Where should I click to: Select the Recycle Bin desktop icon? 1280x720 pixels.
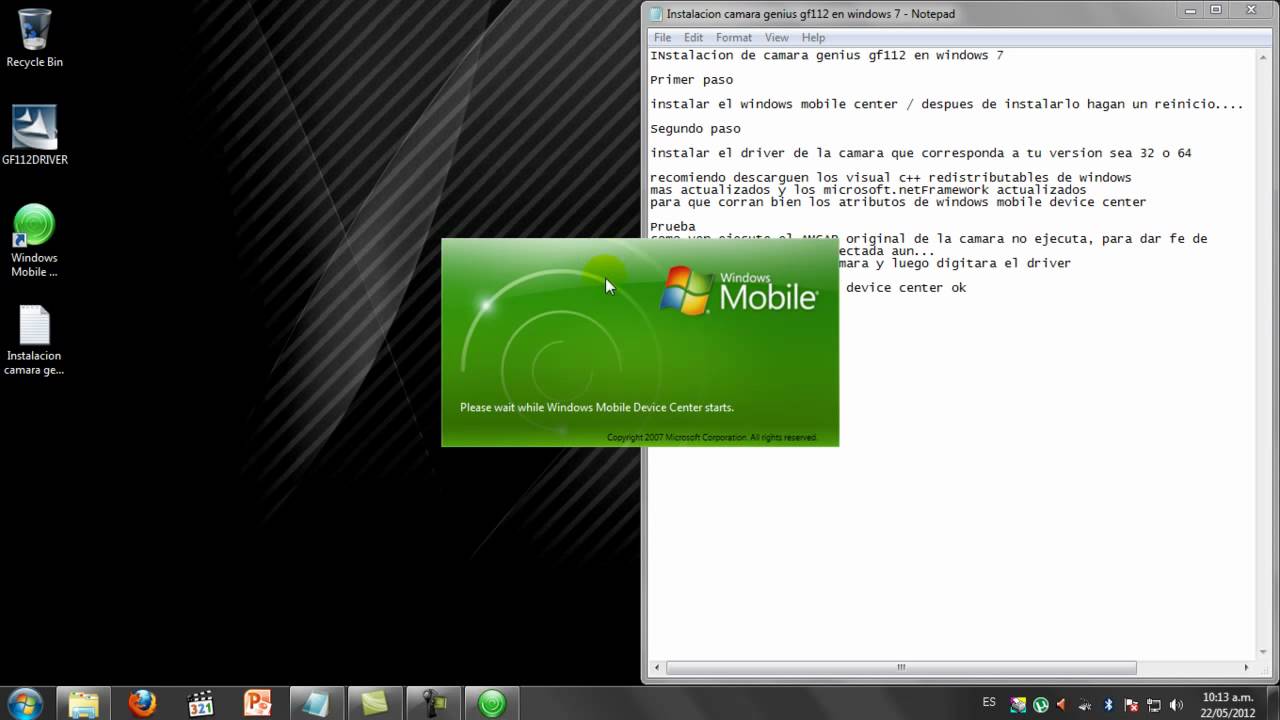[x=34, y=38]
